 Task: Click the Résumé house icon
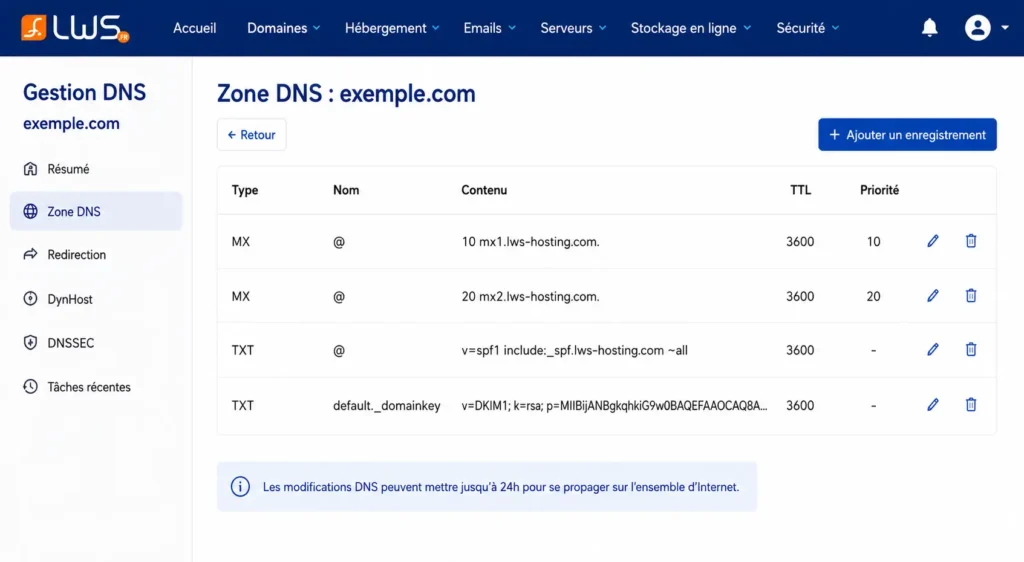(x=30, y=169)
